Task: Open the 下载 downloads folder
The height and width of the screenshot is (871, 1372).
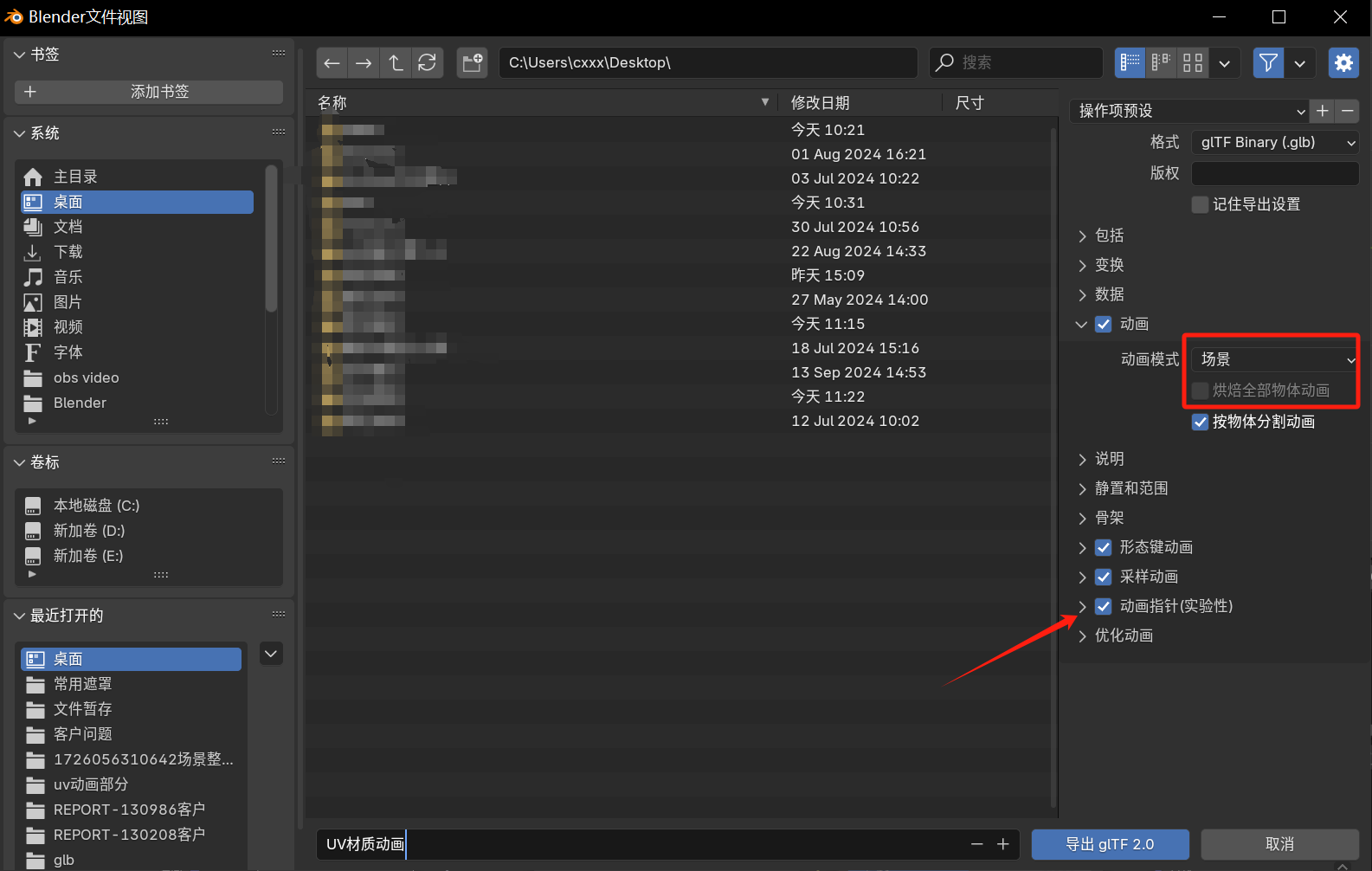Action: (138, 252)
